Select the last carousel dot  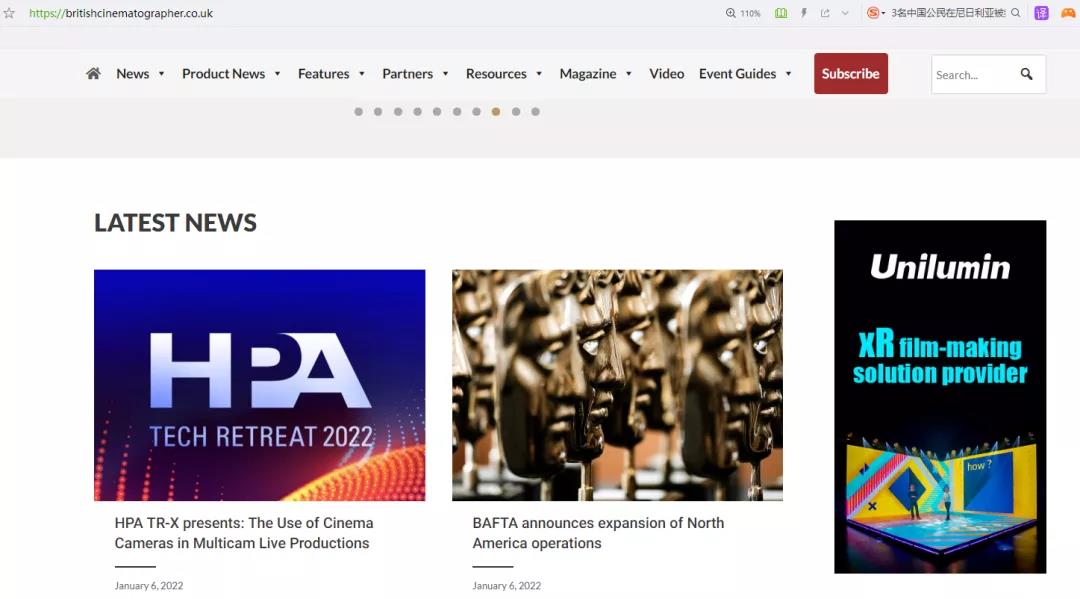tap(535, 112)
